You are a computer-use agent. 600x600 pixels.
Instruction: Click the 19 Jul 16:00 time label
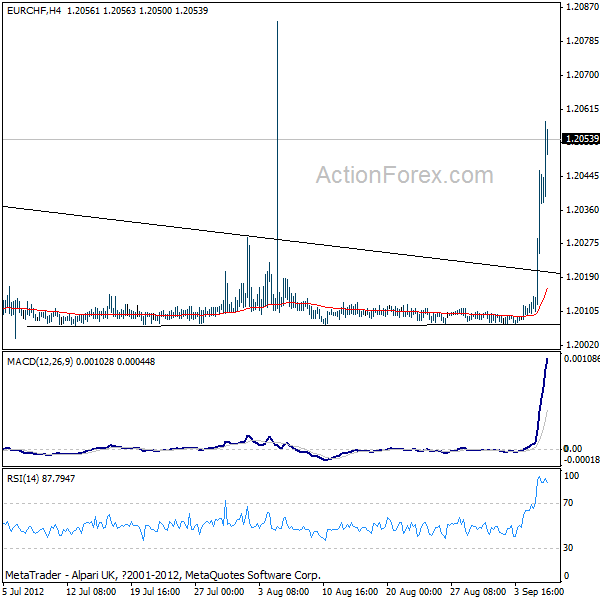[x=155, y=592]
